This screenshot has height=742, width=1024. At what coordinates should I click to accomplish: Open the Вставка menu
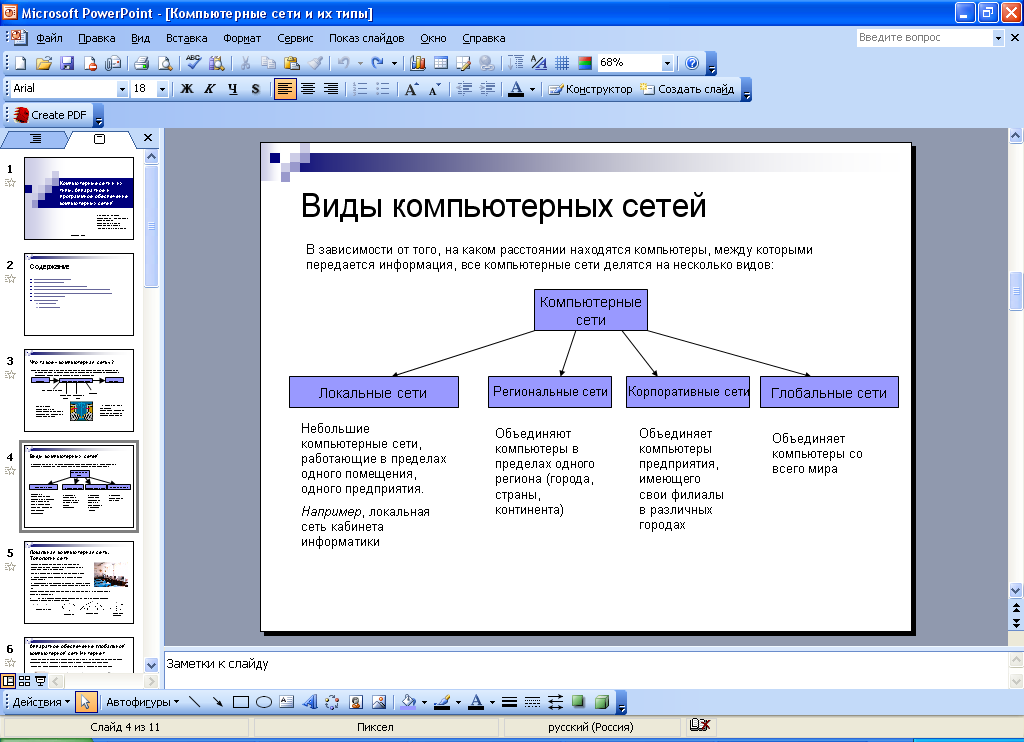(x=187, y=38)
